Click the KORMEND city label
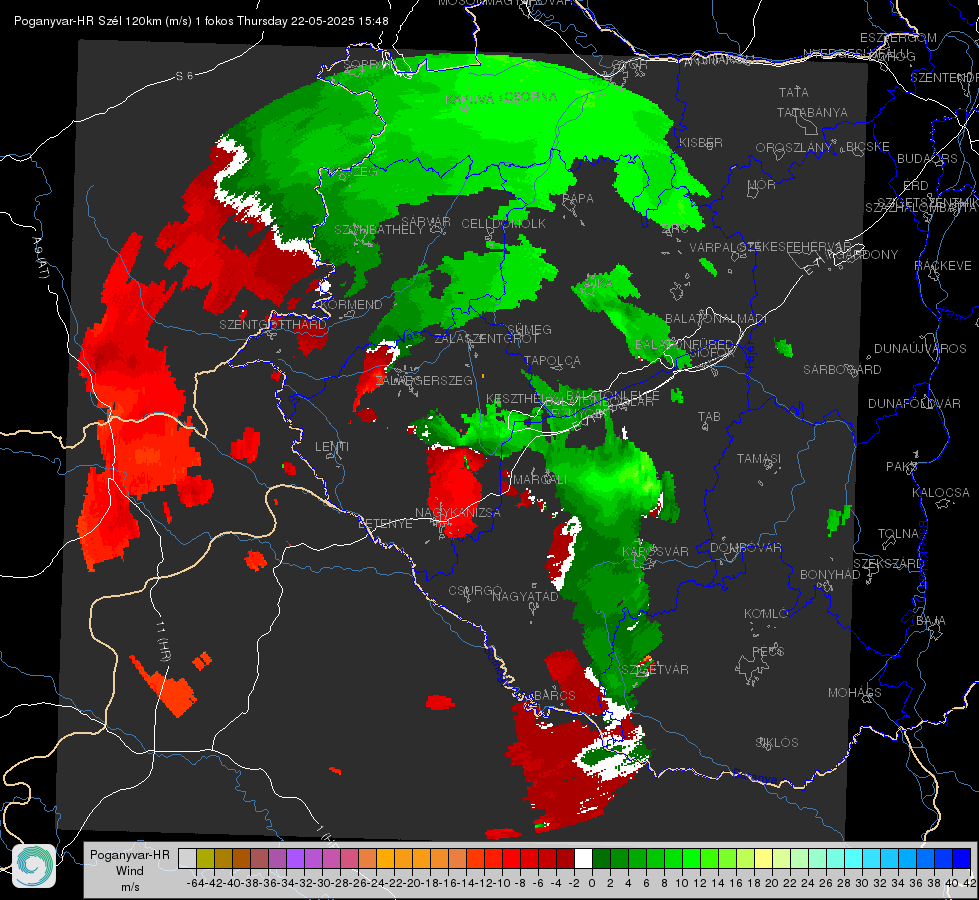Screen dimensions: 979x900 (352, 305)
